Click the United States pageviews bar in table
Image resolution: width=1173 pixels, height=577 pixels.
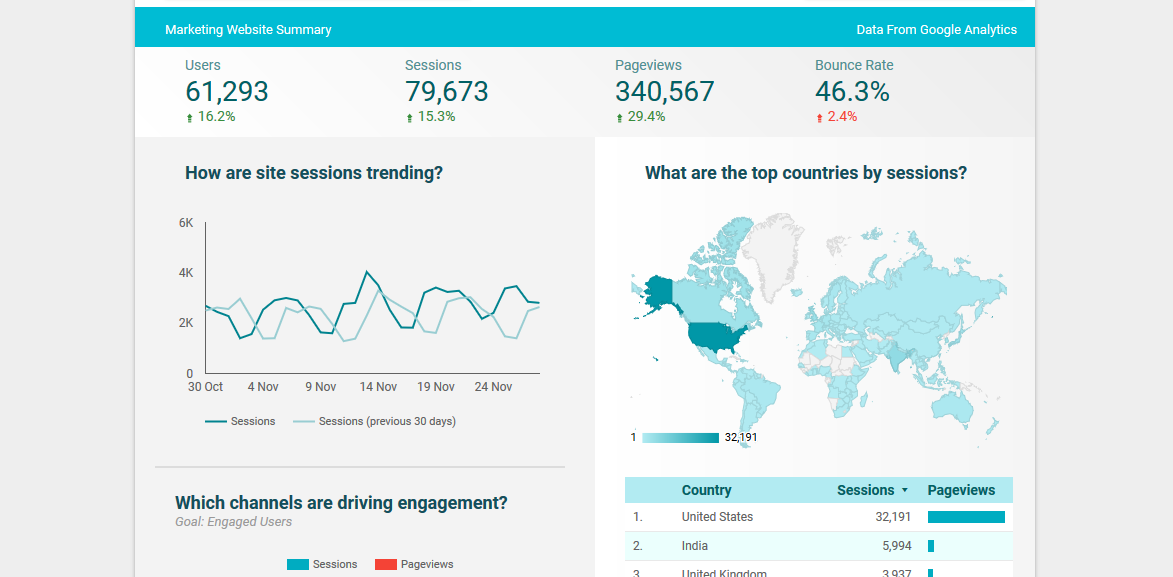[965, 517]
